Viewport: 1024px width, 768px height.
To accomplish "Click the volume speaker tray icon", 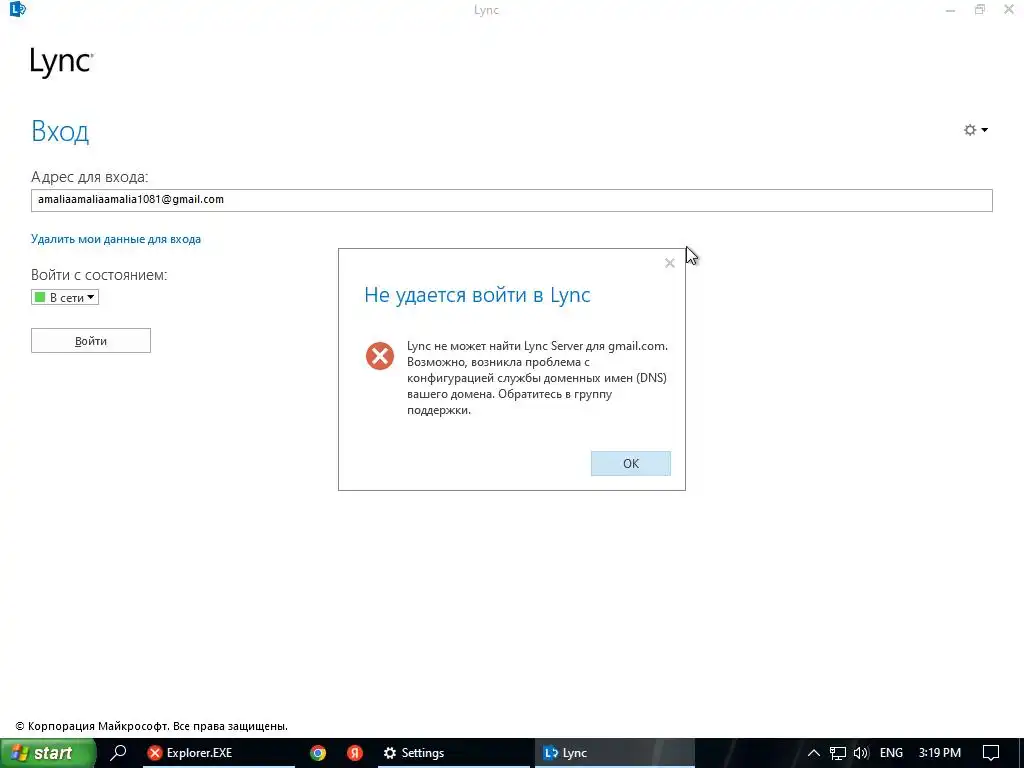I will (x=861, y=753).
